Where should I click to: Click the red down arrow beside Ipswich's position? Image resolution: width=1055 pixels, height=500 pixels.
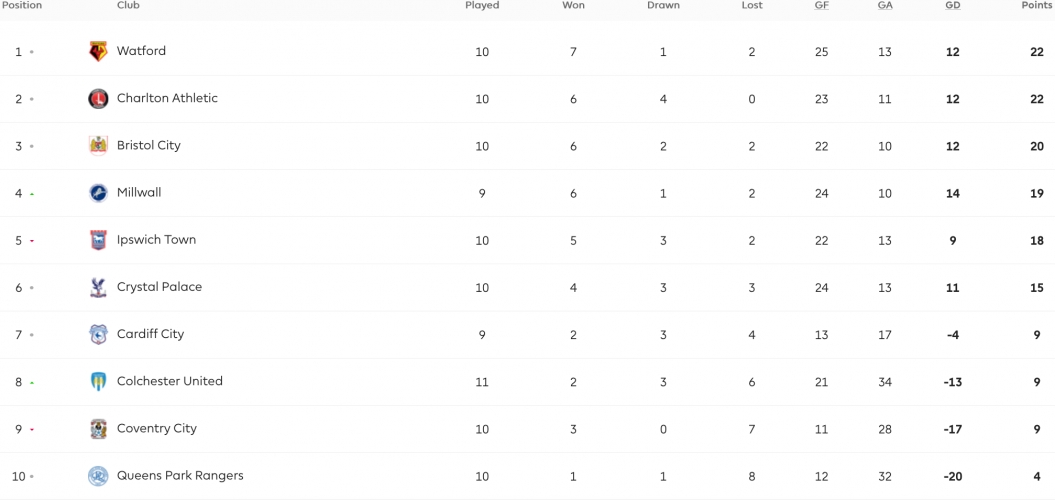pyautogui.click(x=32, y=241)
